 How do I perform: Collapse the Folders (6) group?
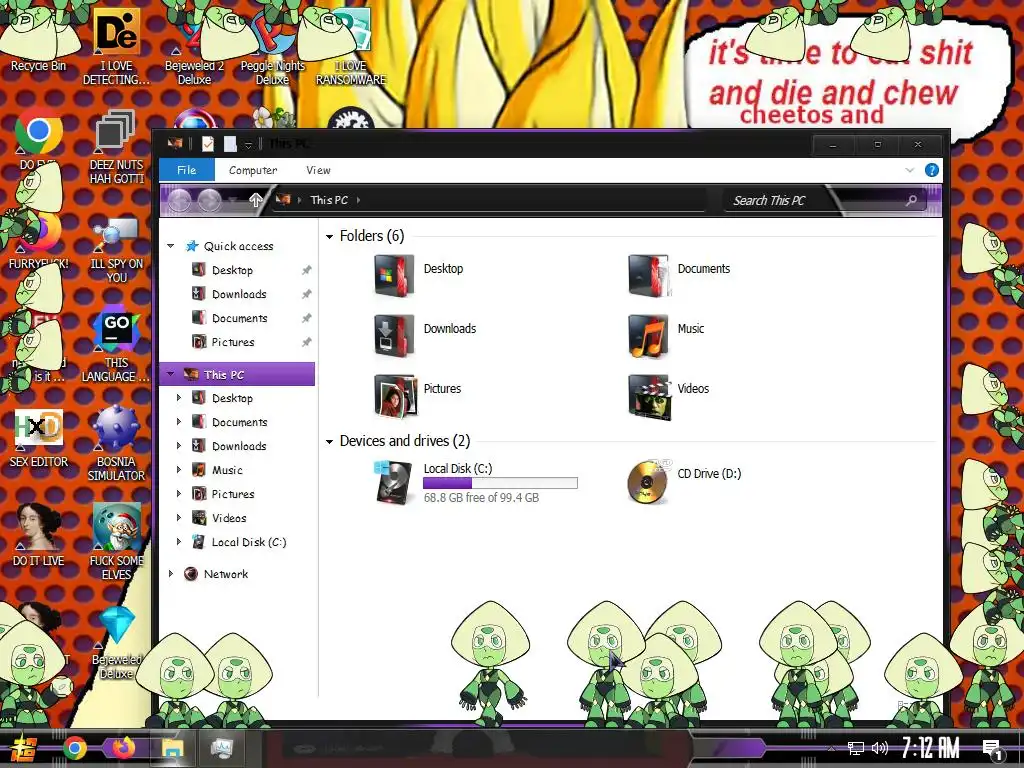pyautogui.click(x=330, y=236)
